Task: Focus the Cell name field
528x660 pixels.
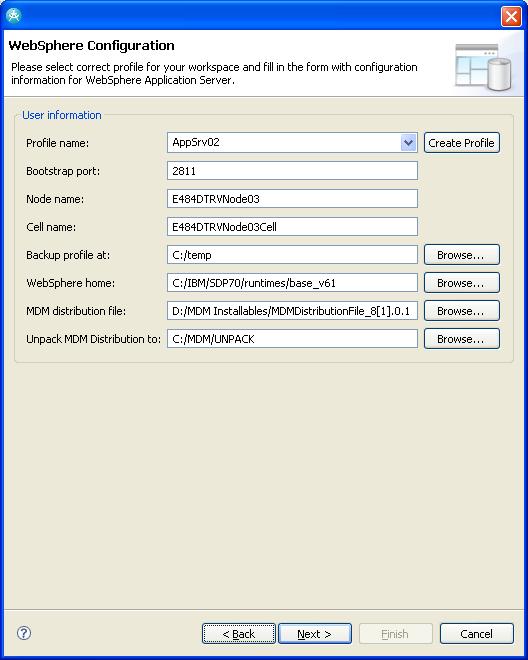Action: 292,227
